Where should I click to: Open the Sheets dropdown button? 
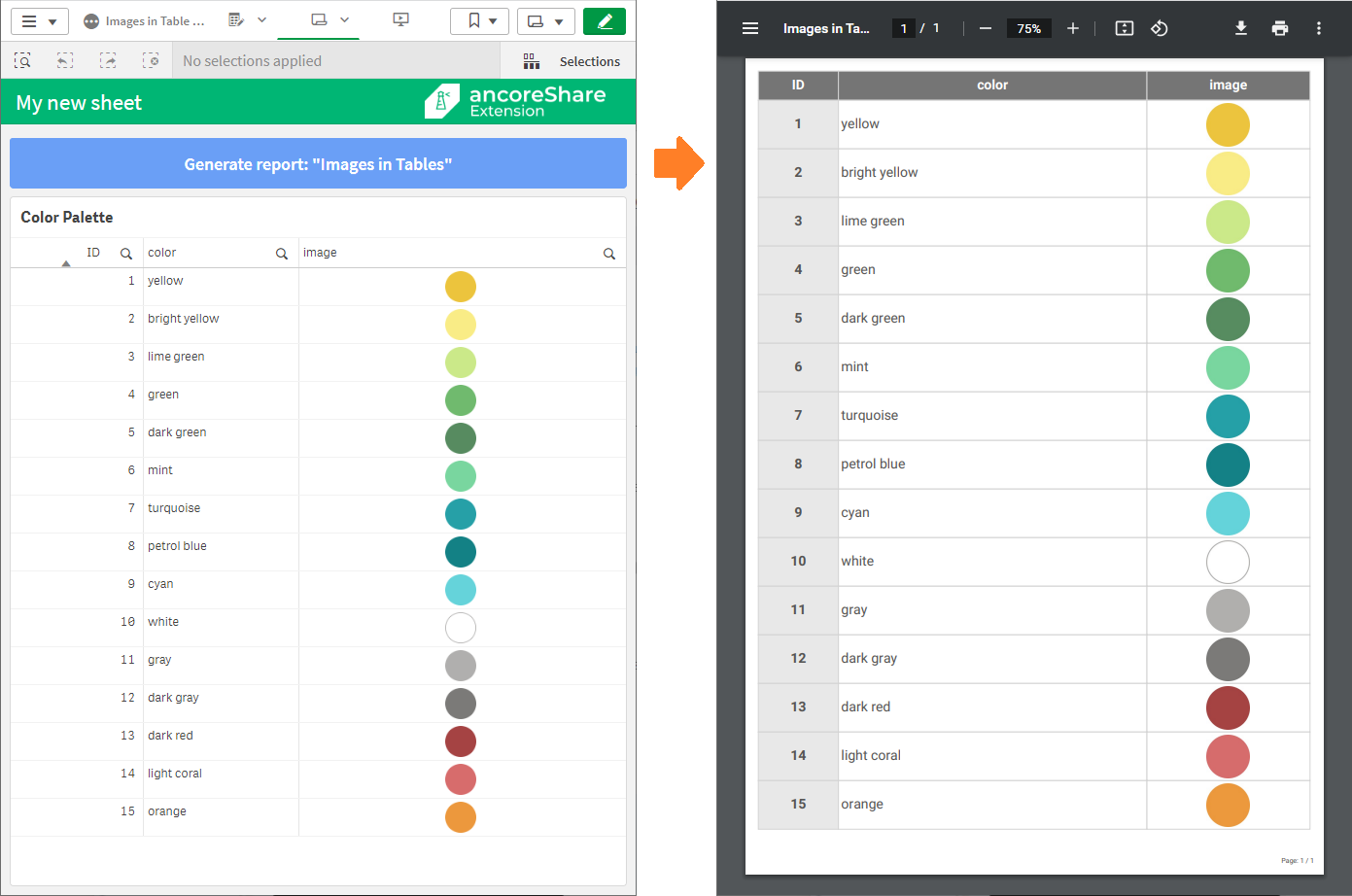click(x=545, y=21)
